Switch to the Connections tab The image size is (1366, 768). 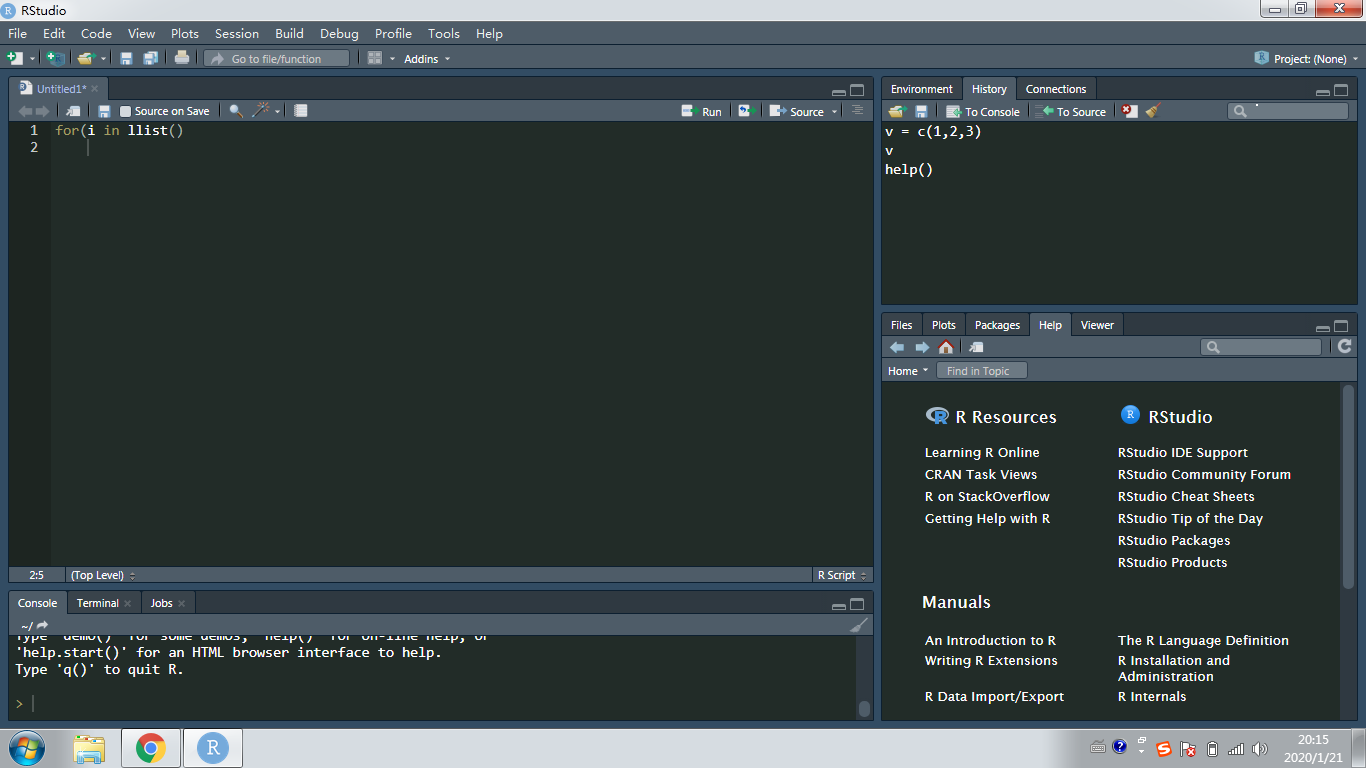1055,89
